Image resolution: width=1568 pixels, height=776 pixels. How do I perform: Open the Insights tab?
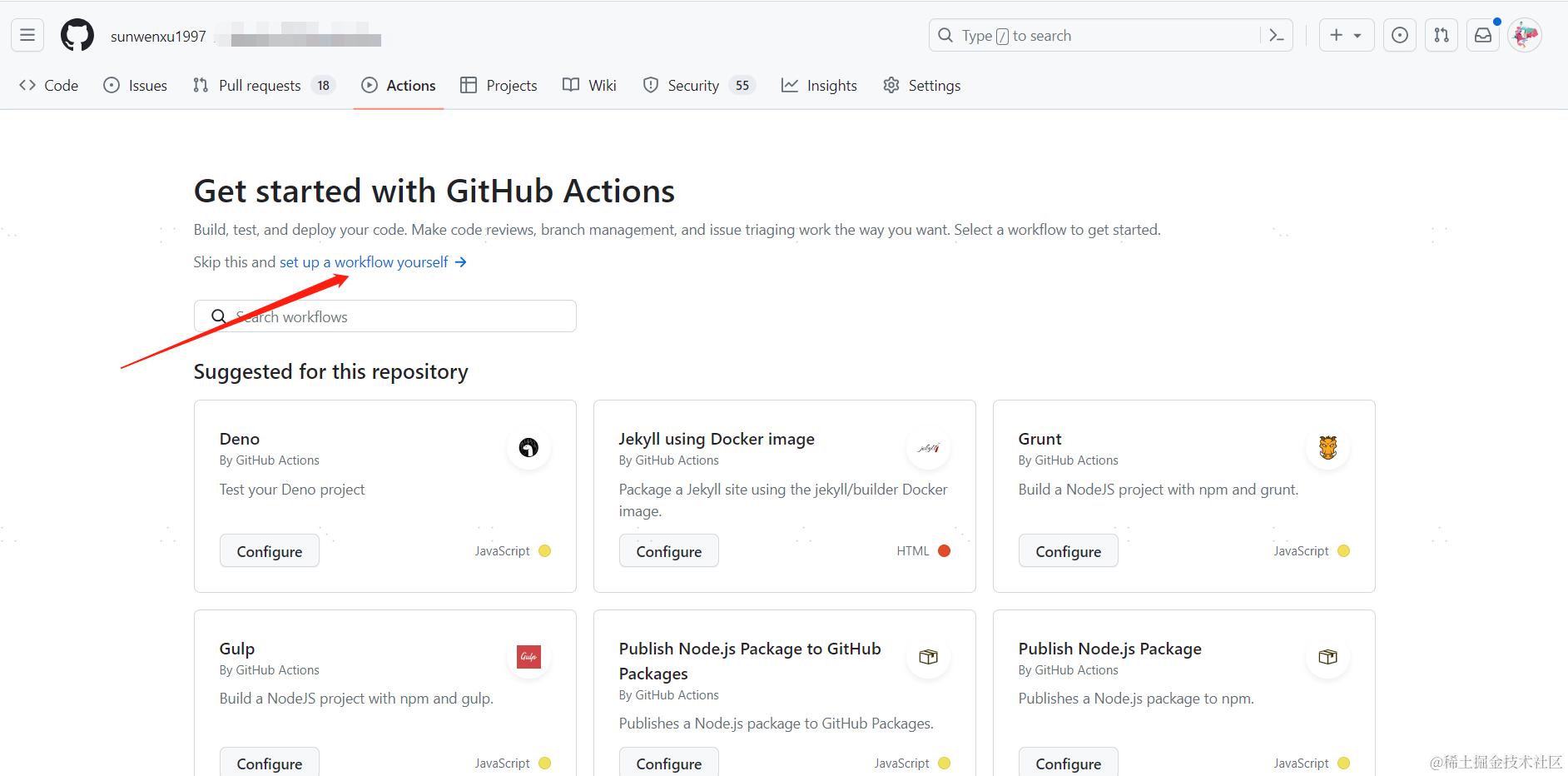pos(819,86)
